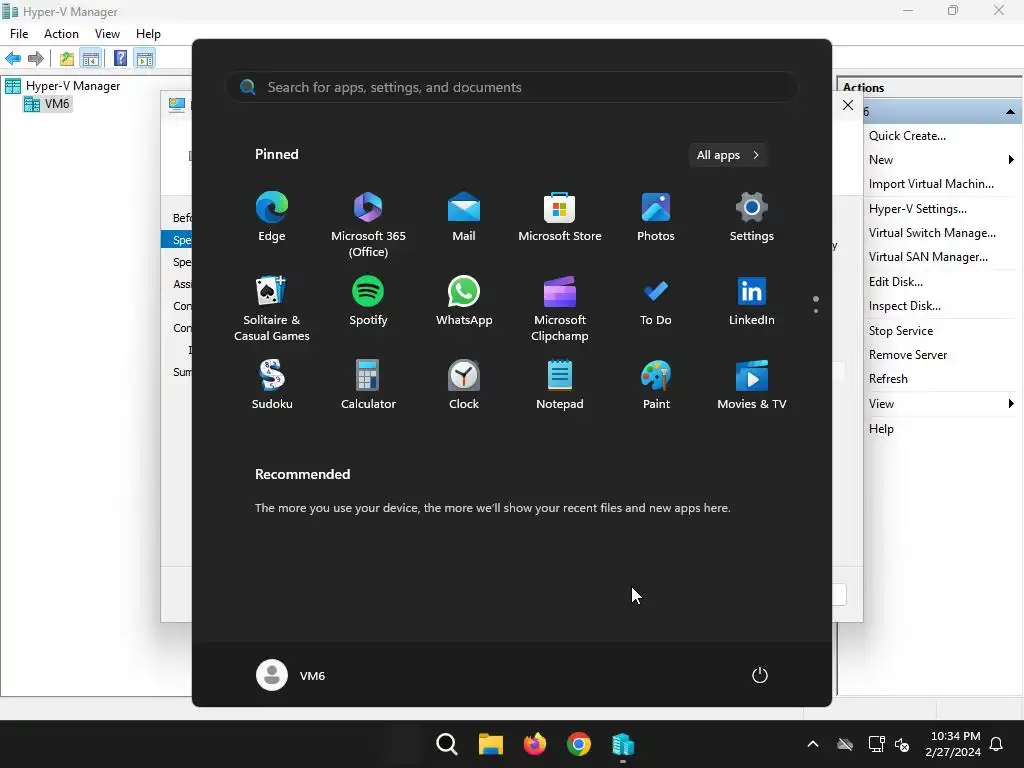
Task: Click Quick Create in Actions pane
Action: click(x=907, y=136)
